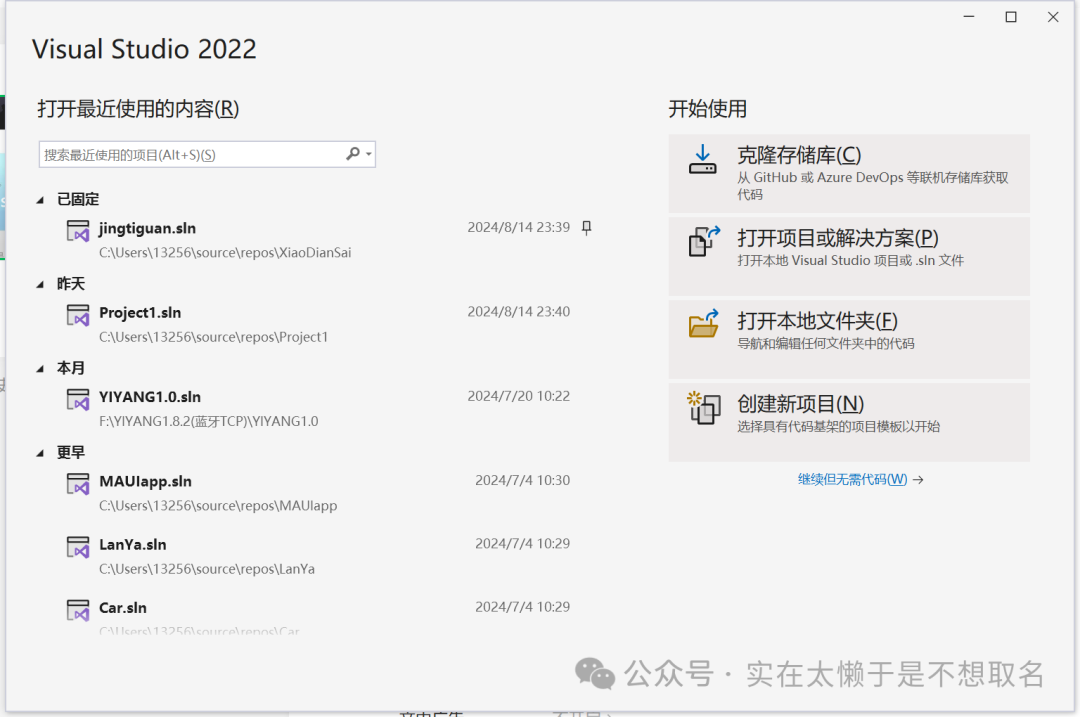The image size is (1080, 717).
Task: Choose 创建新项目(N)
Action: click(x=849, y=422)
